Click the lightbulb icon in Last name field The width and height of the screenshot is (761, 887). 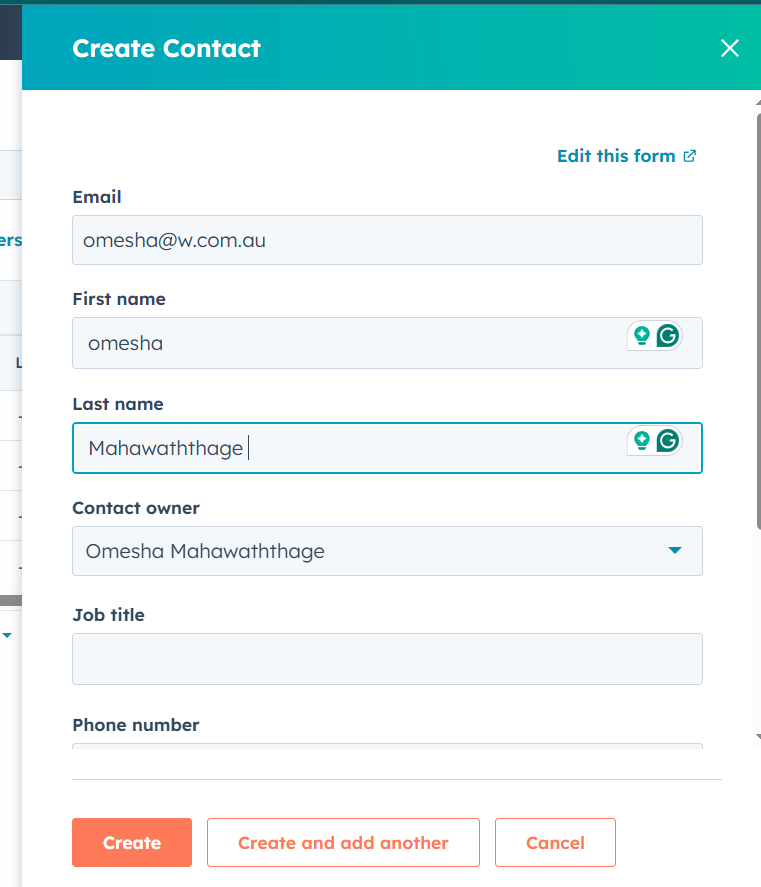click(642, 441)
